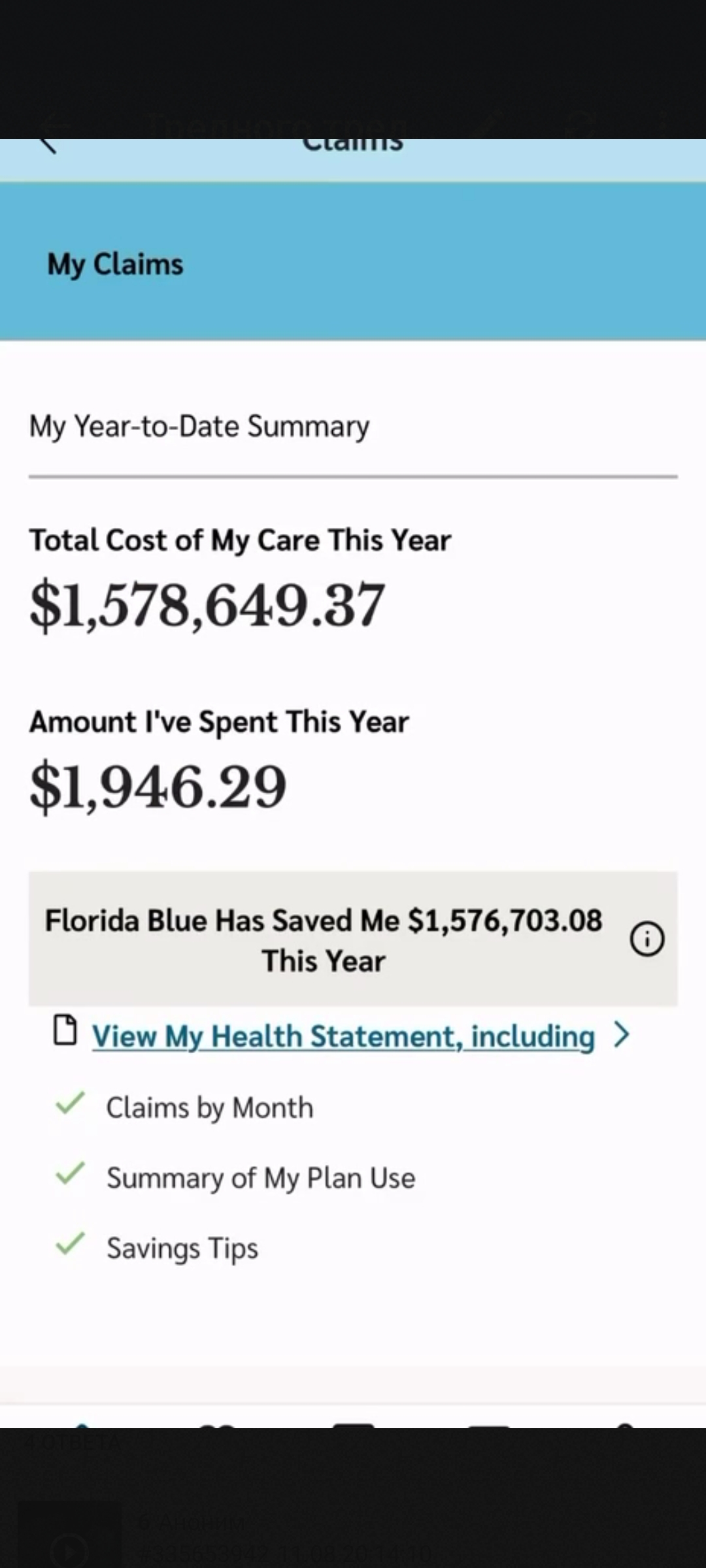Tap the My Claims banner heading
Viewport: 706px width, 1568px height.
116,265
